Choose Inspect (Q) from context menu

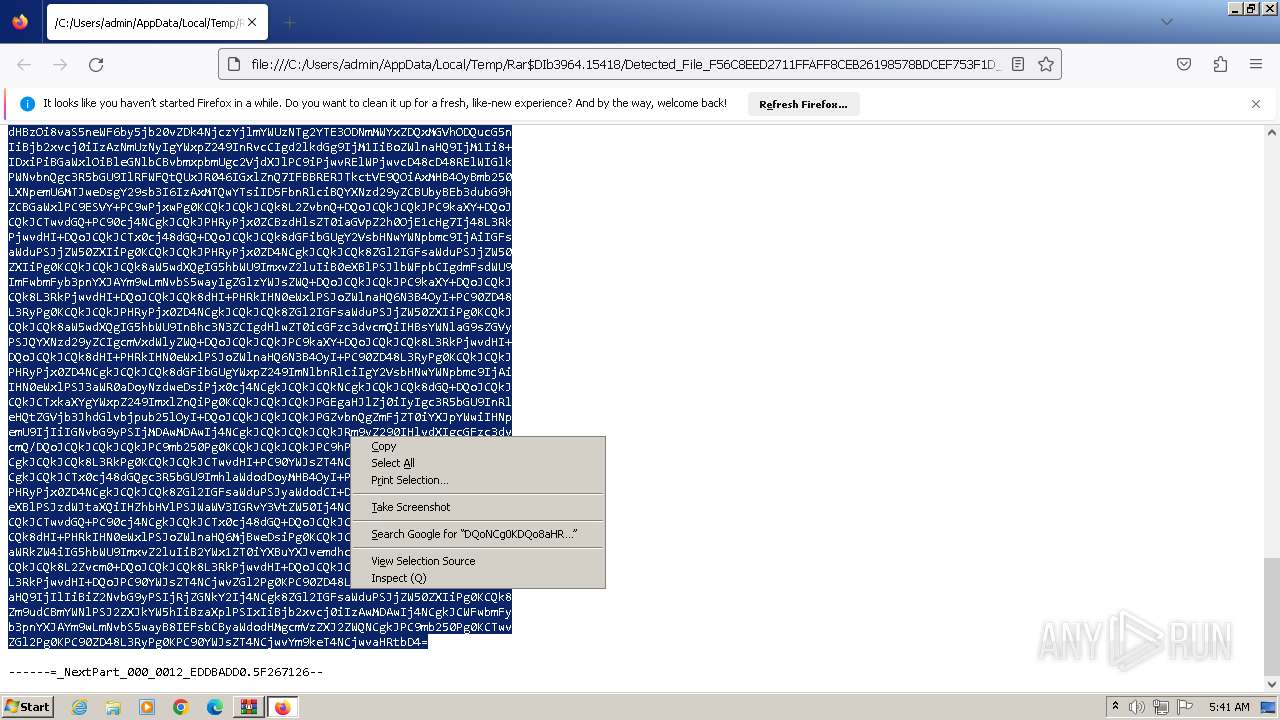(478, 578)
